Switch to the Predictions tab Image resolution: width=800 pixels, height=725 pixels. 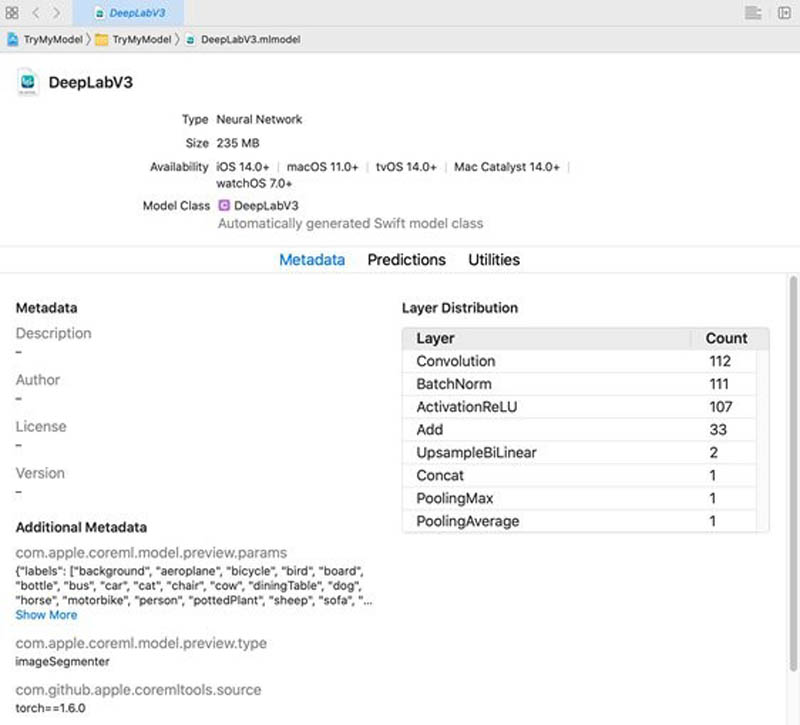pyautogui.click(x=407, y=260)
